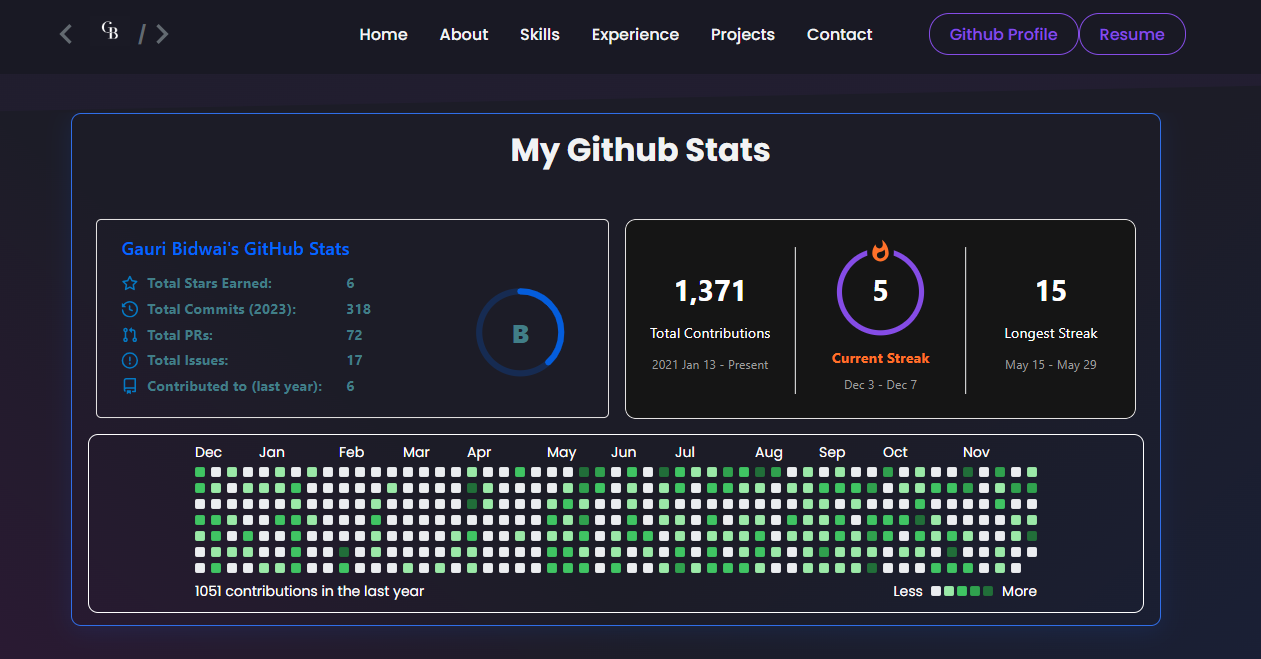Click the Dec 3 - Dec 7 date range

click(880, 385)
